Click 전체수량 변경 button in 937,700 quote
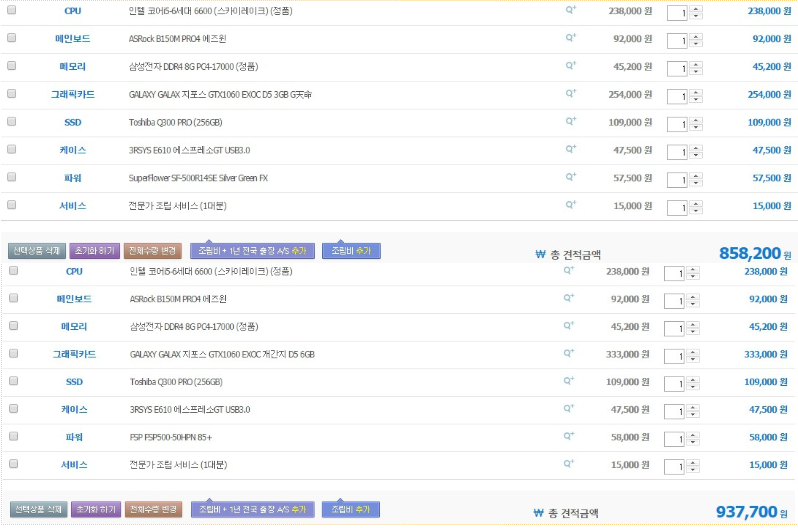This screenshot has height=528, width=798. tap(153, 509)
